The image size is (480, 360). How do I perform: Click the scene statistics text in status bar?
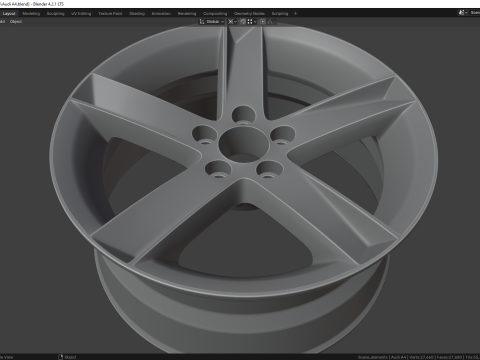(x=419, y=357)
